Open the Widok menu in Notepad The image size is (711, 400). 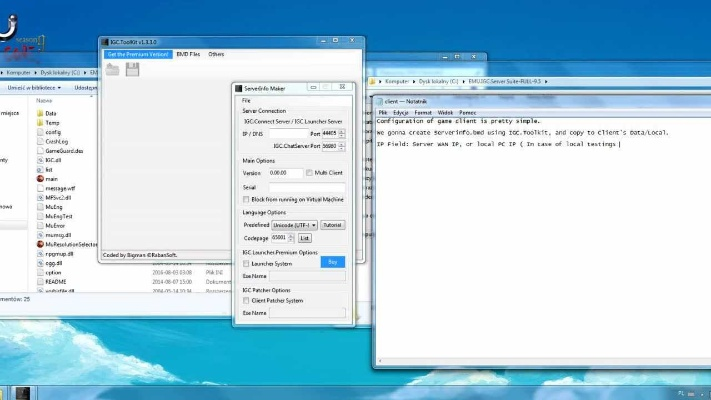(445, 112)
